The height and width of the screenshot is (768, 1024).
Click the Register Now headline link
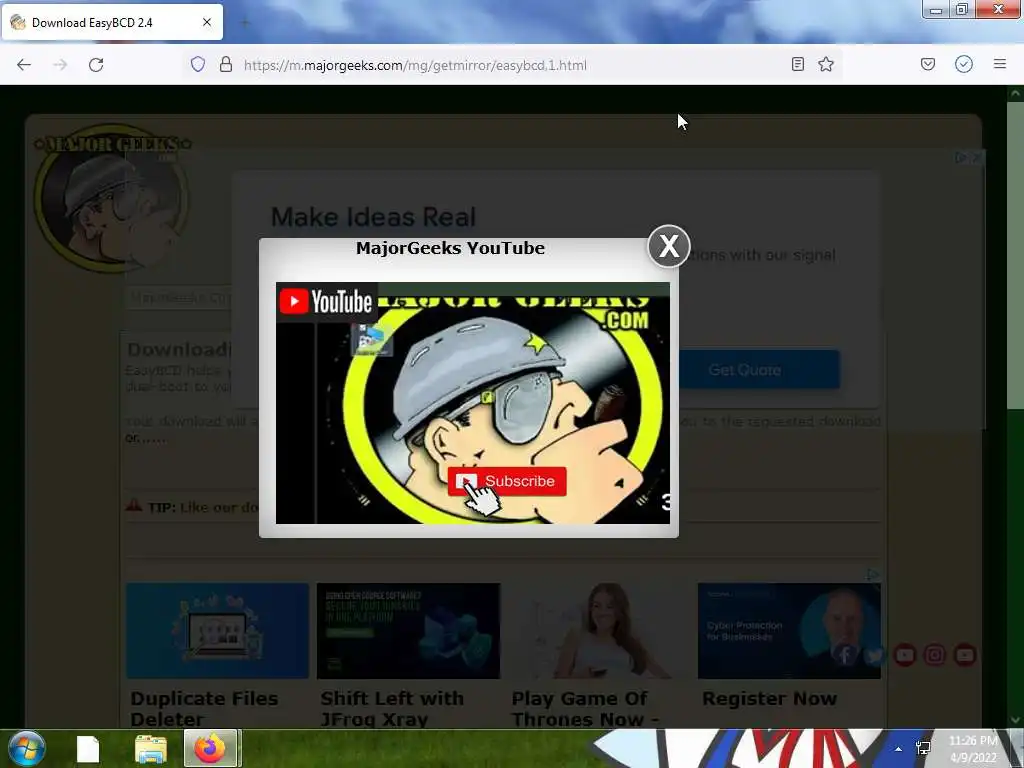point(769,698)
